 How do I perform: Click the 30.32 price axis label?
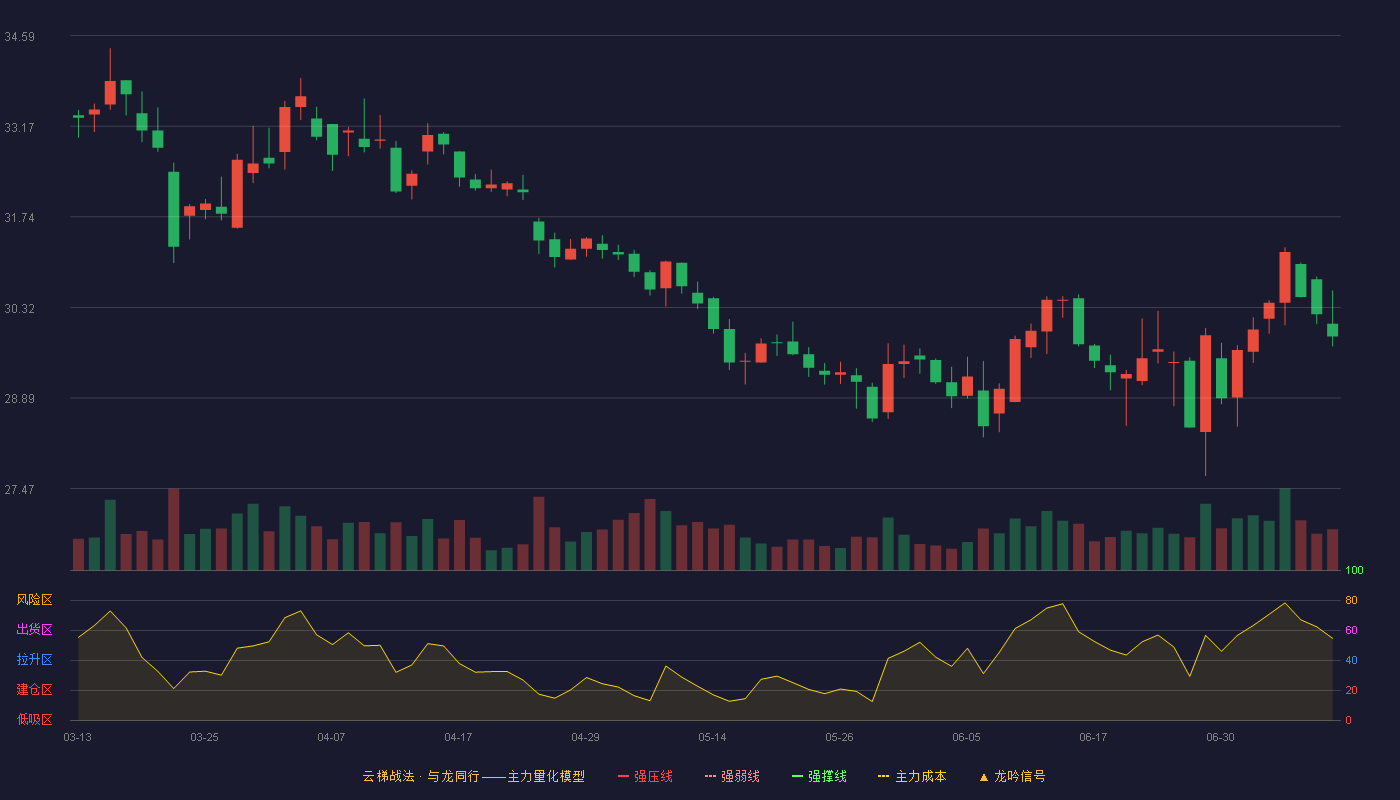click(x=19, y=309)
